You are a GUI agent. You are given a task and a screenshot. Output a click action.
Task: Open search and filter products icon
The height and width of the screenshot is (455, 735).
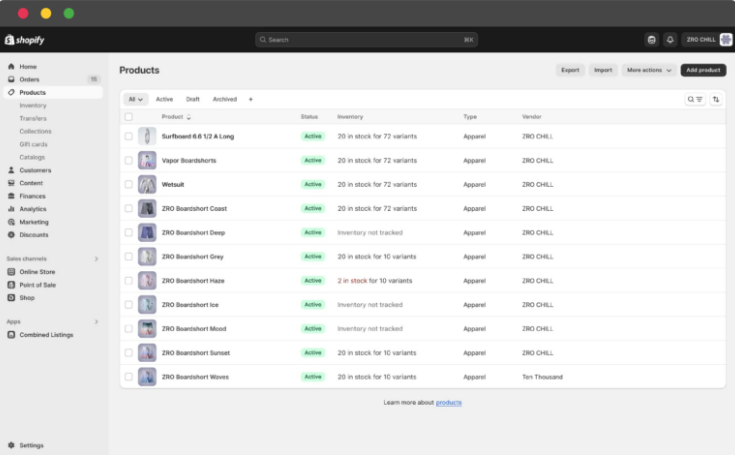pos(695,99)
